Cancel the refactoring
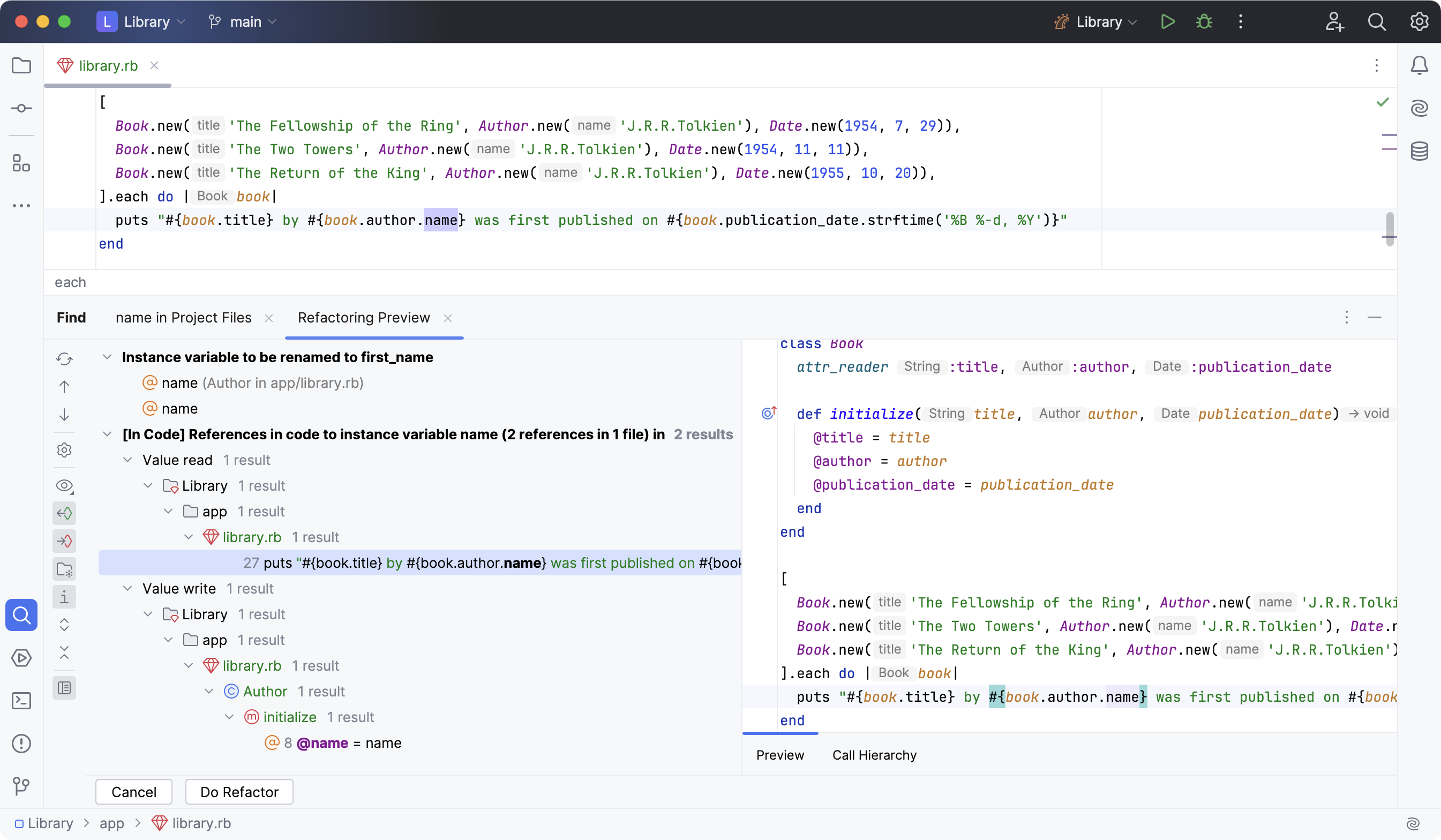 pos(133,792)
